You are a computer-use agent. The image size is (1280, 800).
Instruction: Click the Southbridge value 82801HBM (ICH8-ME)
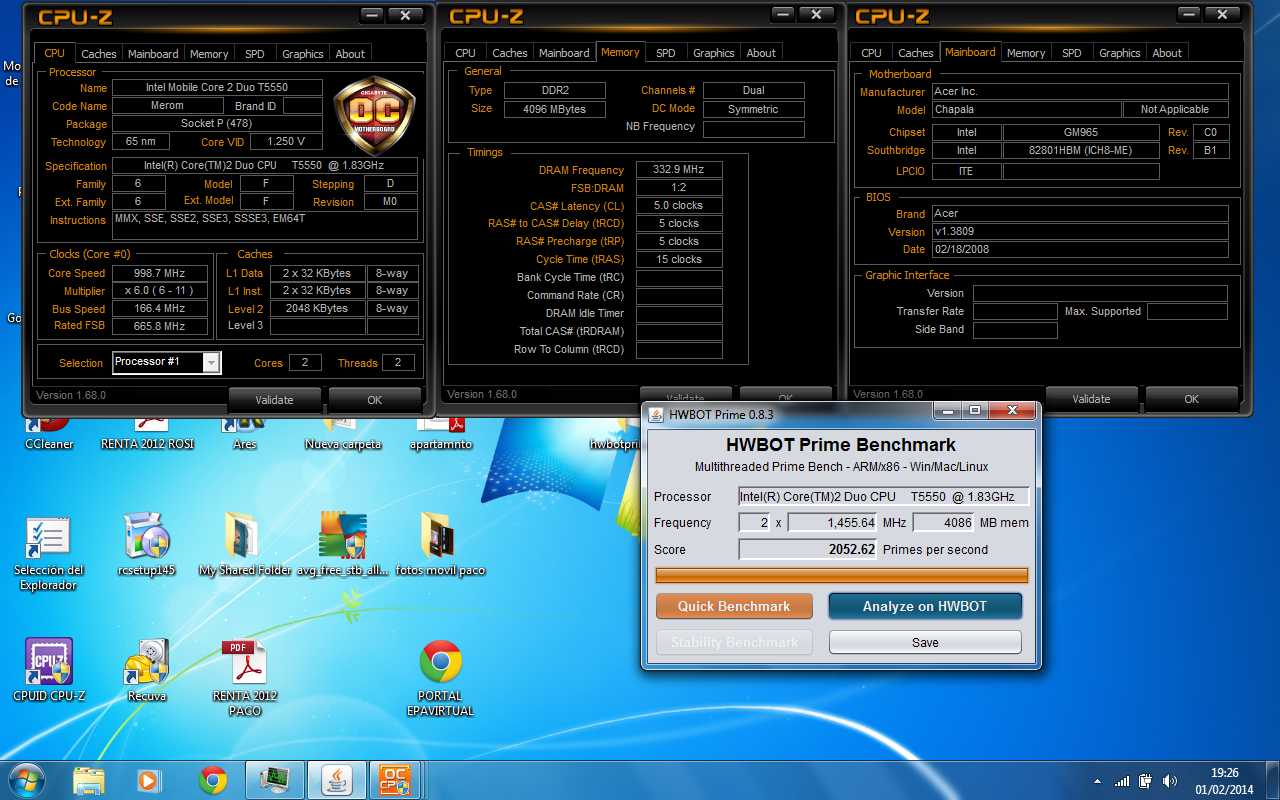click(x=1081, y=150)
